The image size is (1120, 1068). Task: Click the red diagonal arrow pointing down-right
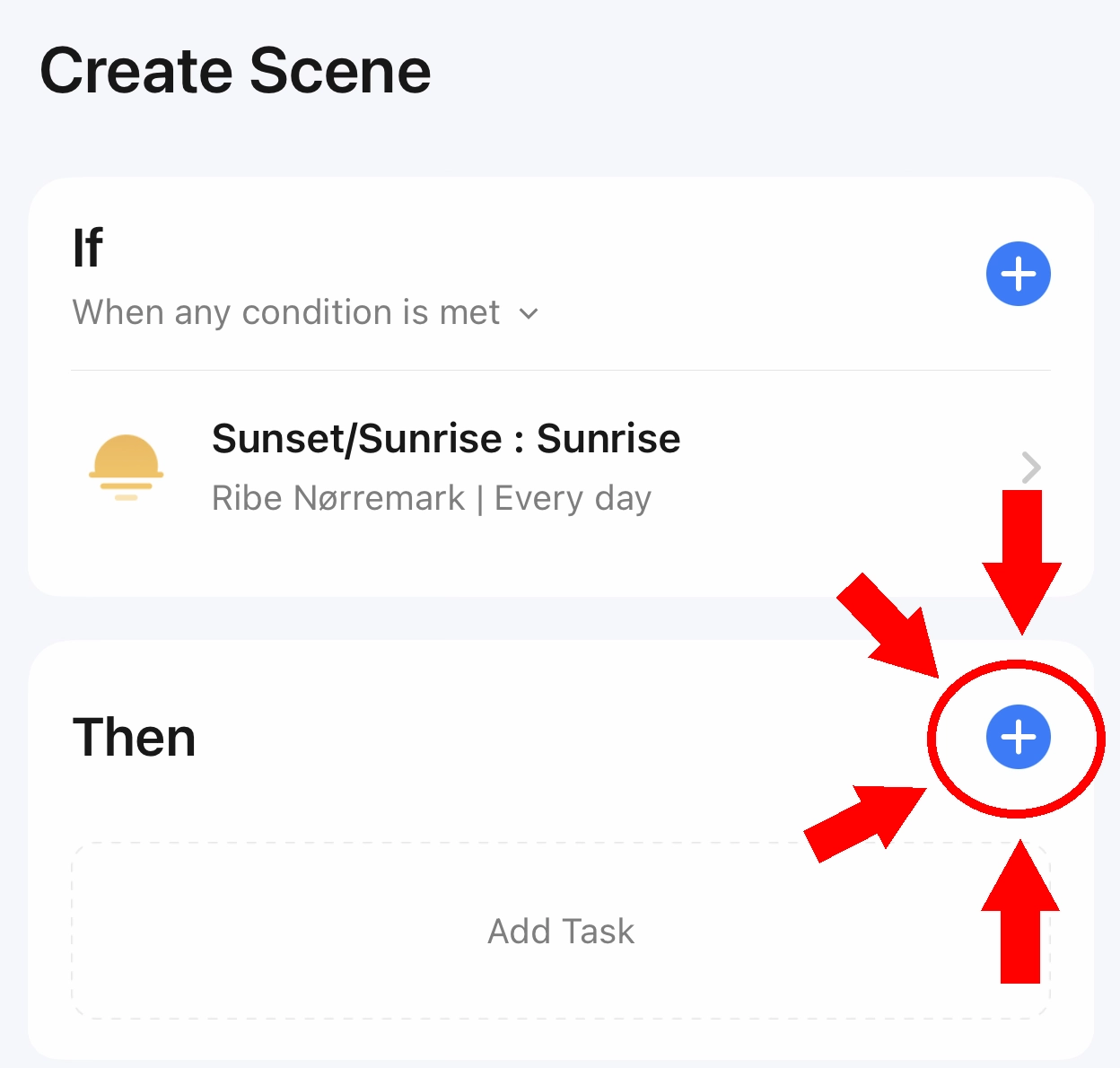click(x=888, y=626)
